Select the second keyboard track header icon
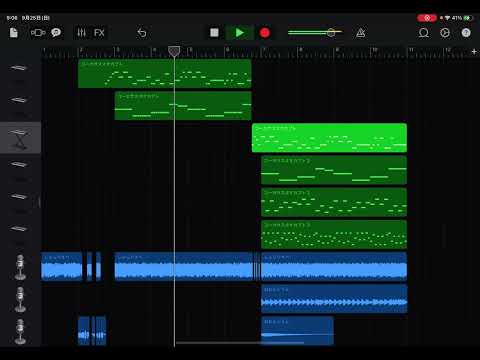The image size is (480, 360). point(19,100)
